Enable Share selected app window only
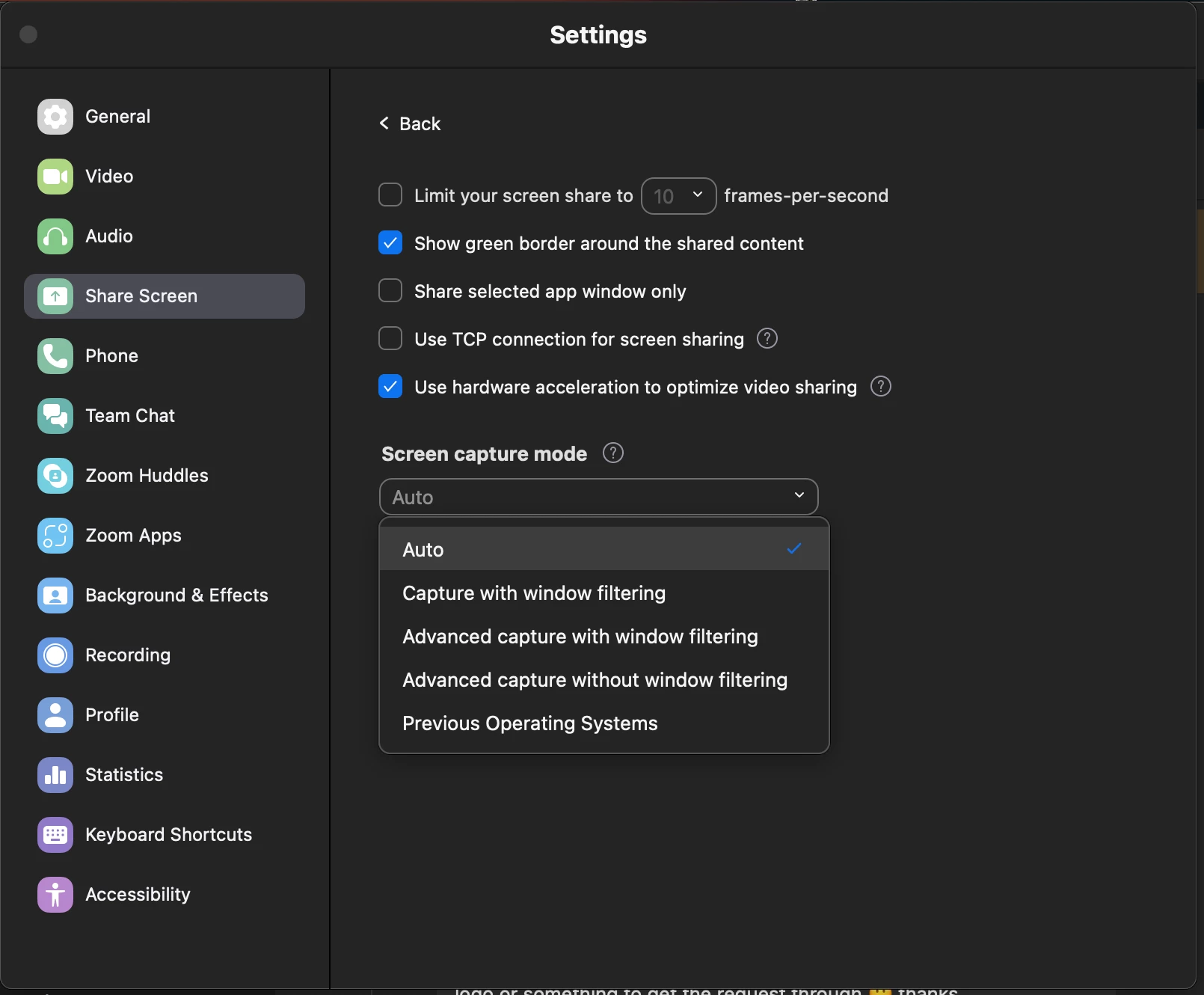The width and height of the screenshot is (1204, 995). (390, 291)
